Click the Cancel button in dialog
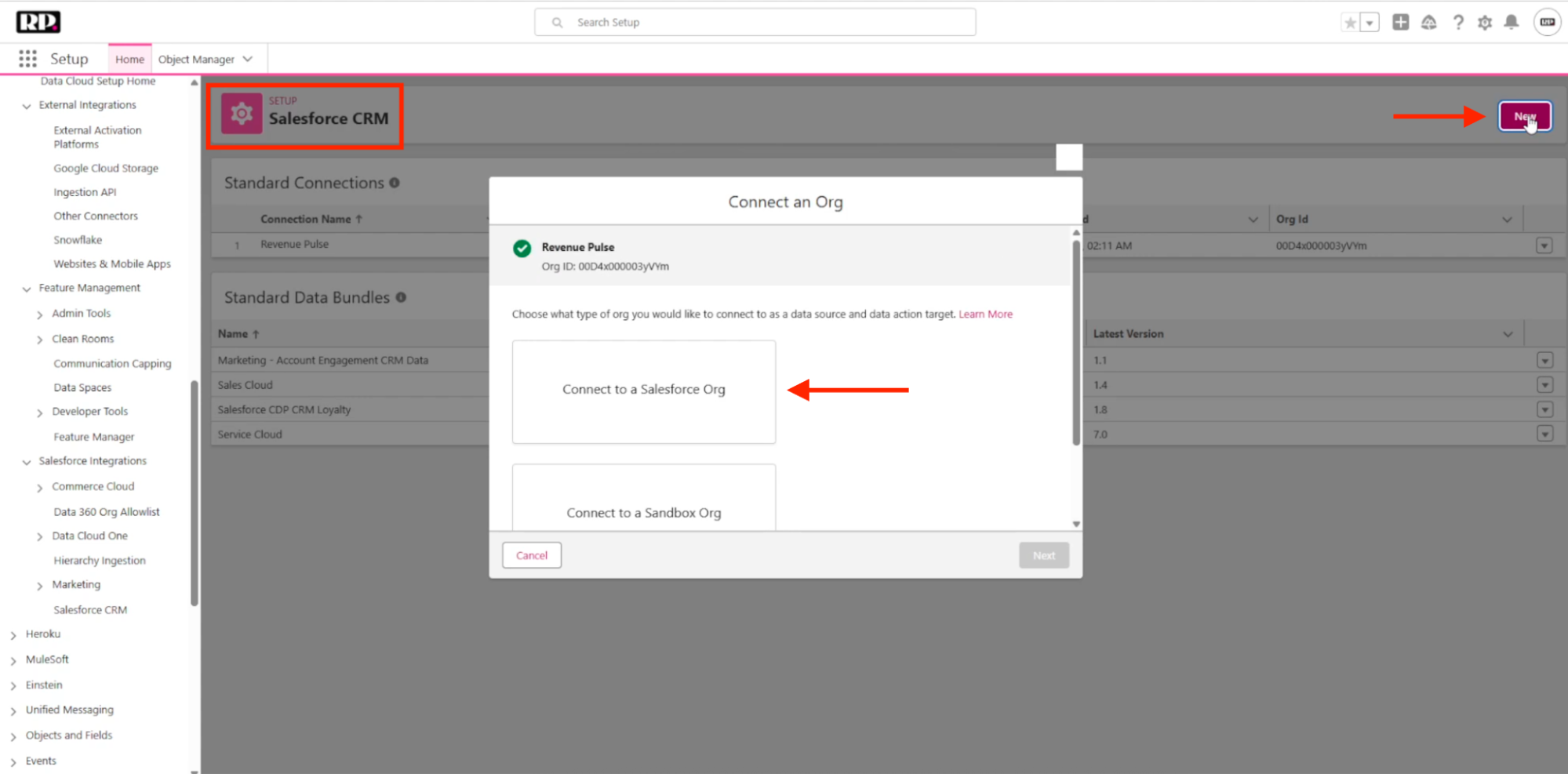This screenshot has height=774, width=1568. click(x=531, y=555)
